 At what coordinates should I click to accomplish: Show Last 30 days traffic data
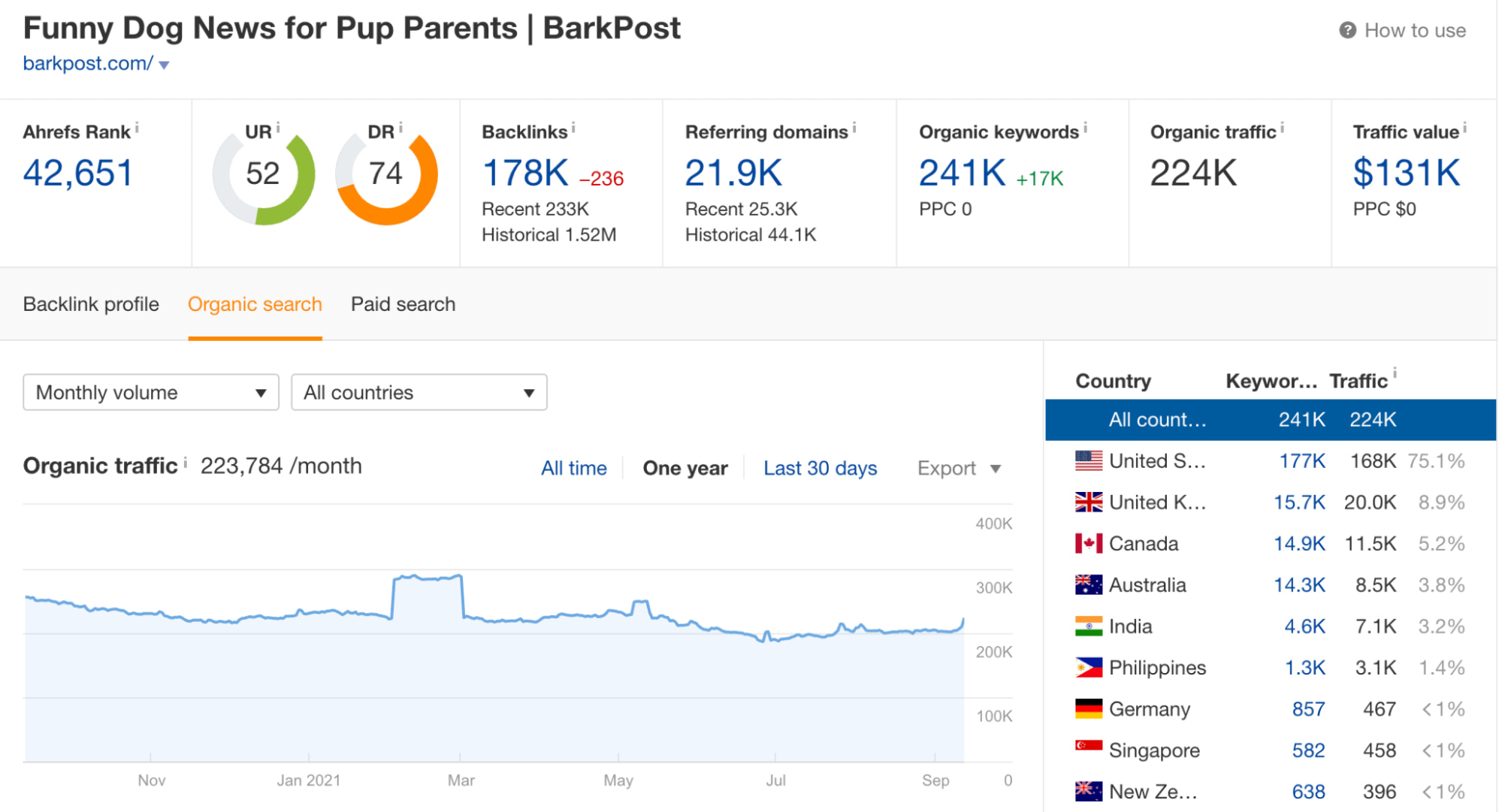click(x=820, y=467)
